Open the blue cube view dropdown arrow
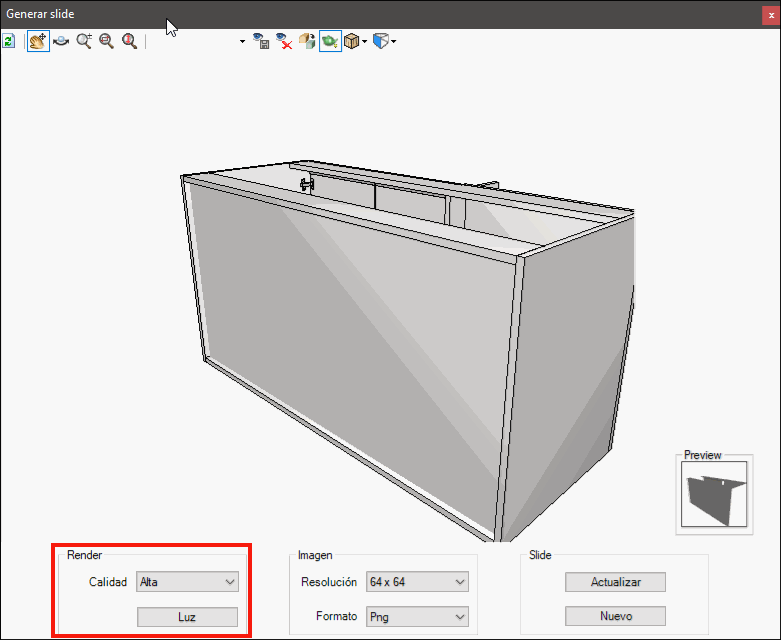The image size is (781, 640). [393, 41]
